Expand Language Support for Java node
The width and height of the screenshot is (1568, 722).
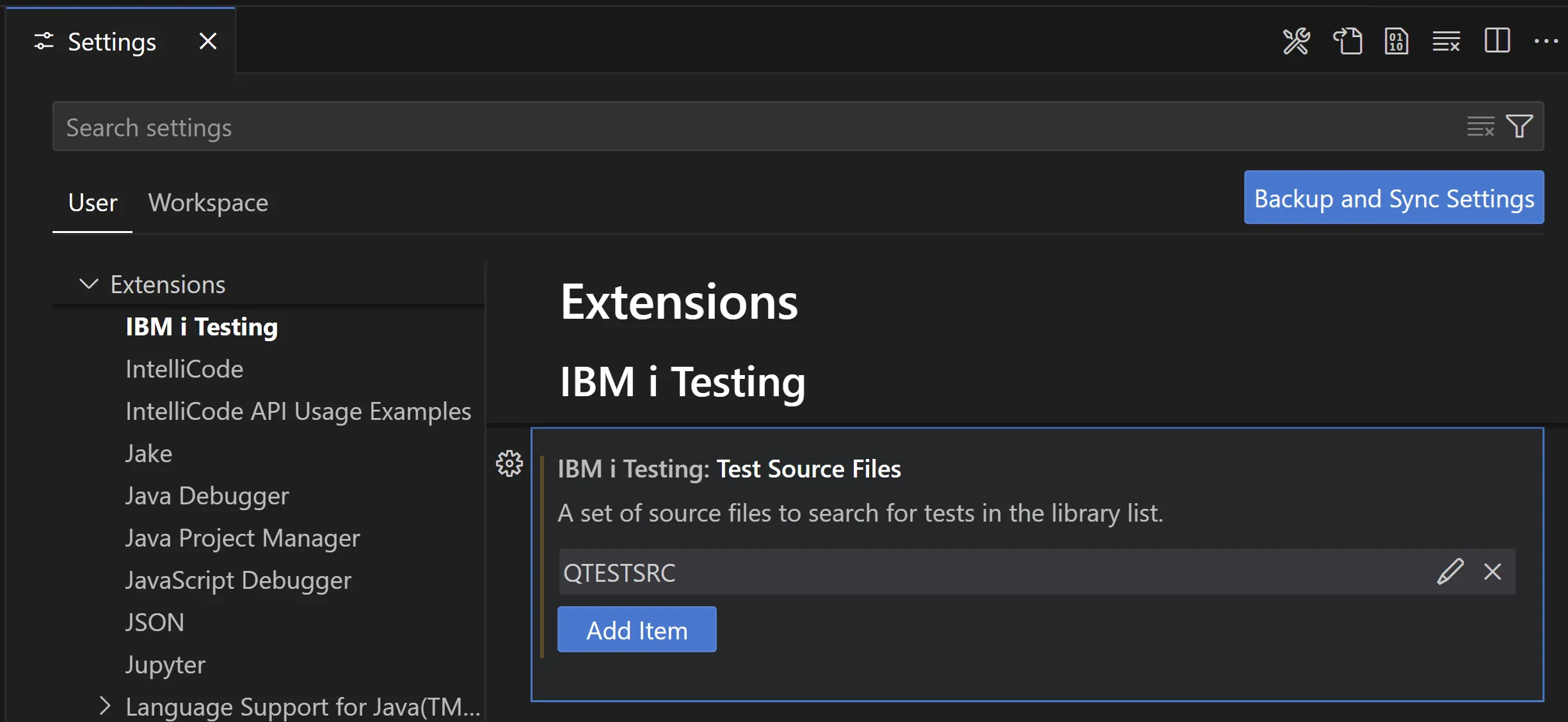pyautogui.click(x=105, y=706)
